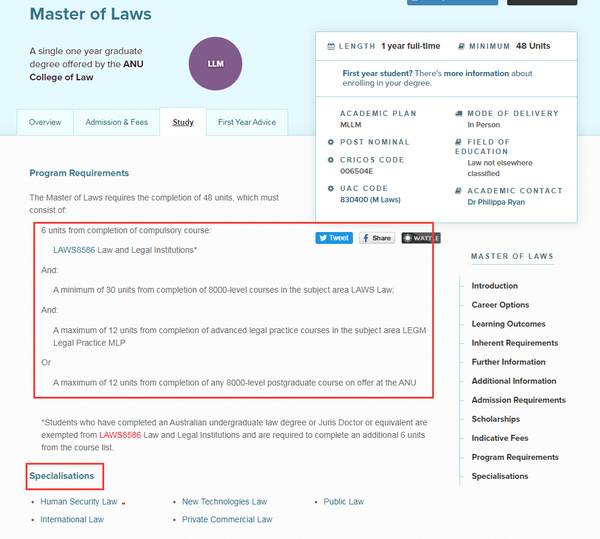The image size is (600, 539).
Task: Open the Human Security Law specialisation
Action: [x=79, y=502]
